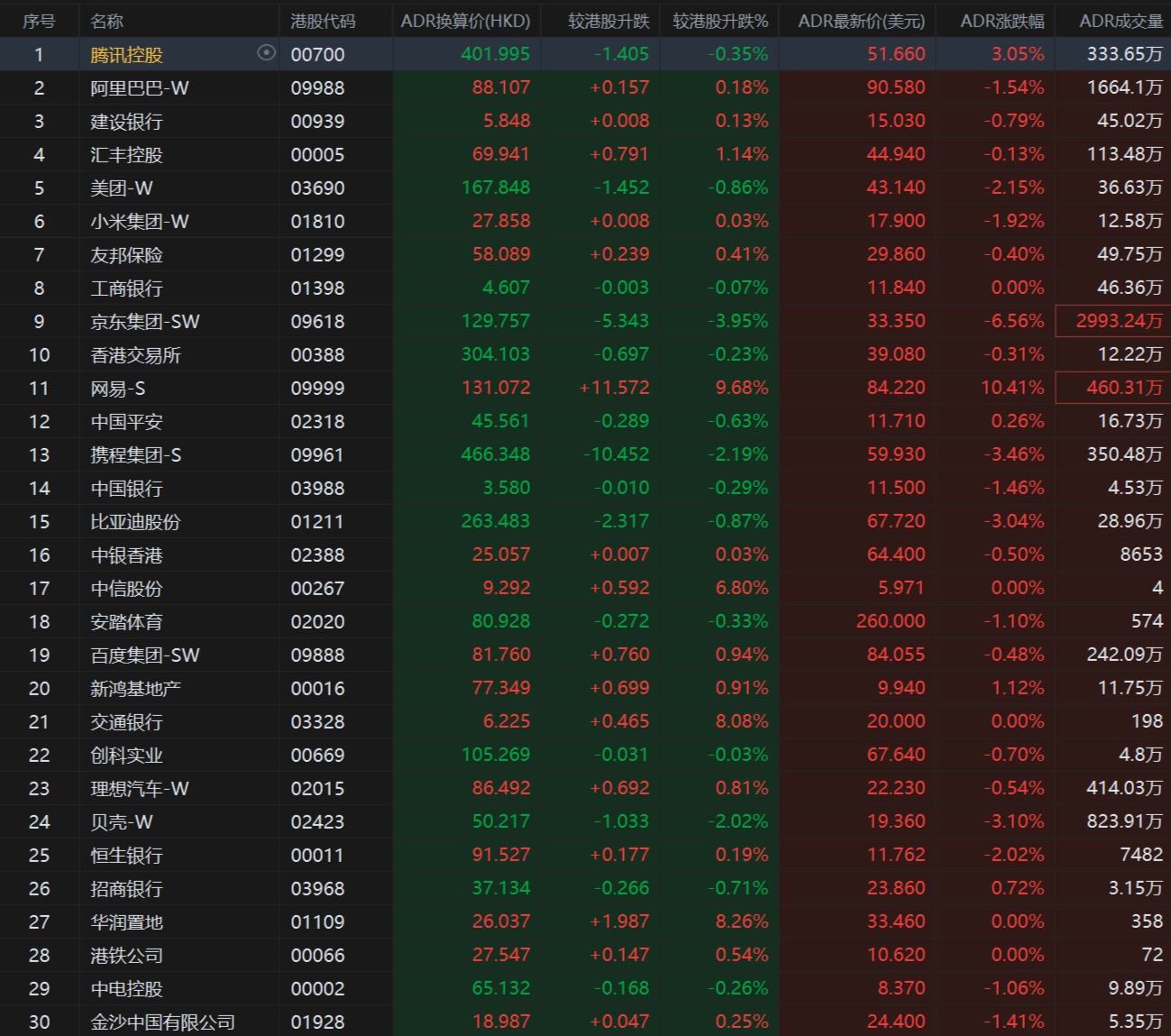Open the 香港交易所 stock name
The image size is (1171, 1036).
pos(135,355)
